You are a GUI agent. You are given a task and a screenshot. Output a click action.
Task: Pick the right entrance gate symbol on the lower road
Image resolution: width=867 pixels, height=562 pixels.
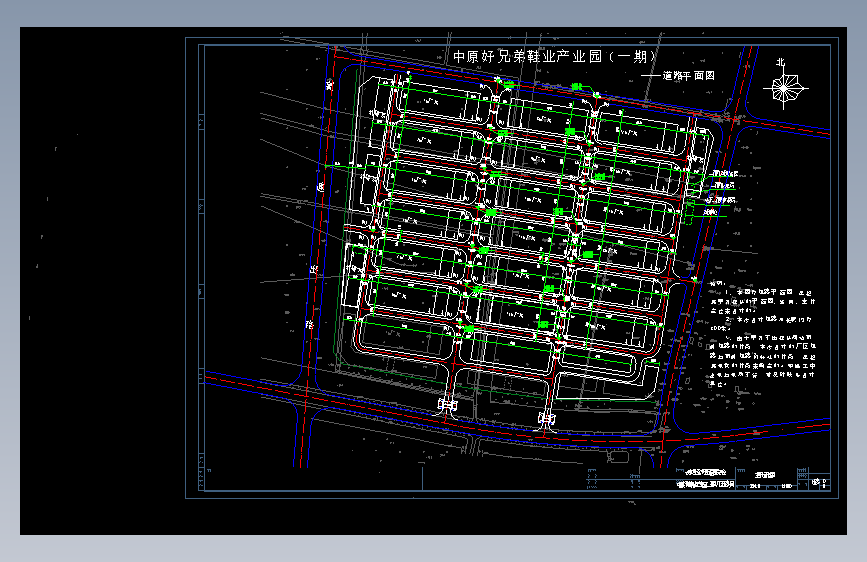547,419
